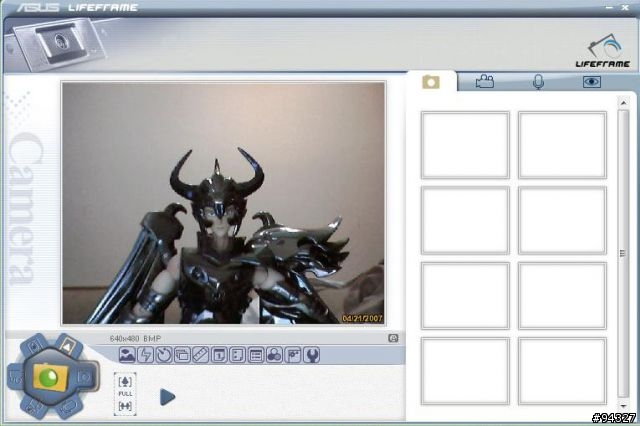Select the top-right image mode segment
The height and width of the screenshot is (426, 640).
point(67,346)
